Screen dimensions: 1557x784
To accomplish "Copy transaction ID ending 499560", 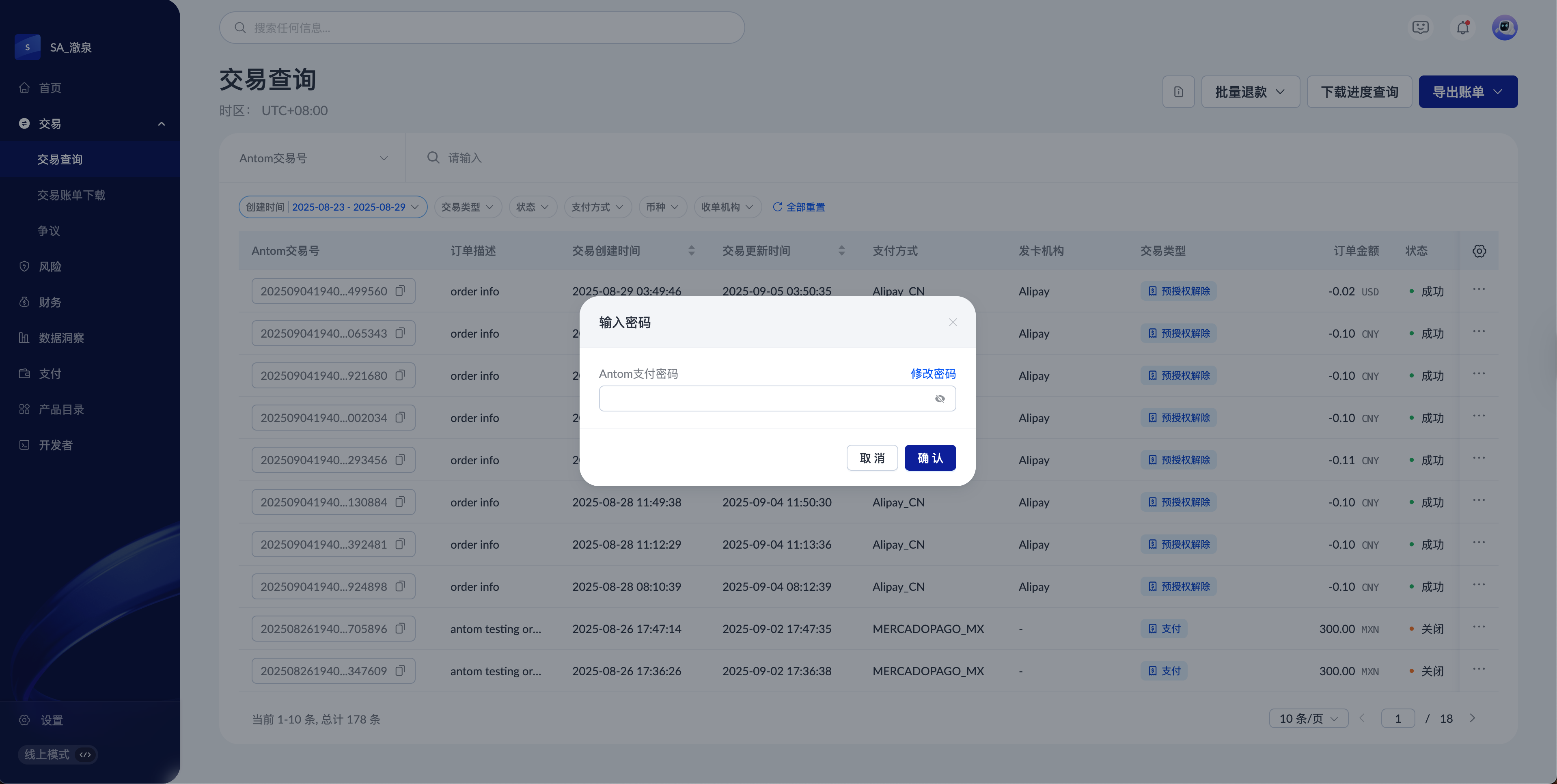I will pyautogui.click(x=400, y=291).
